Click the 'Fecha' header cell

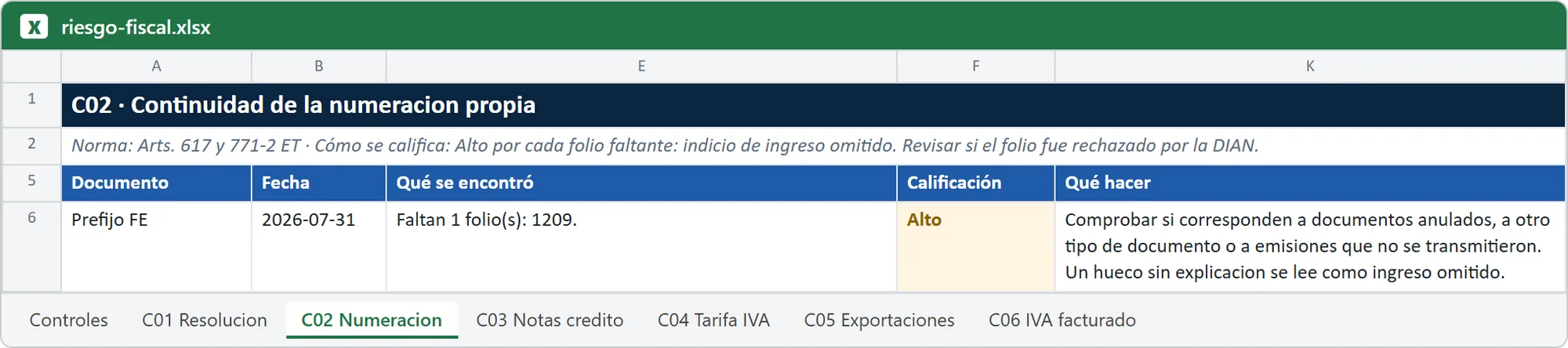tap(319, 183)
